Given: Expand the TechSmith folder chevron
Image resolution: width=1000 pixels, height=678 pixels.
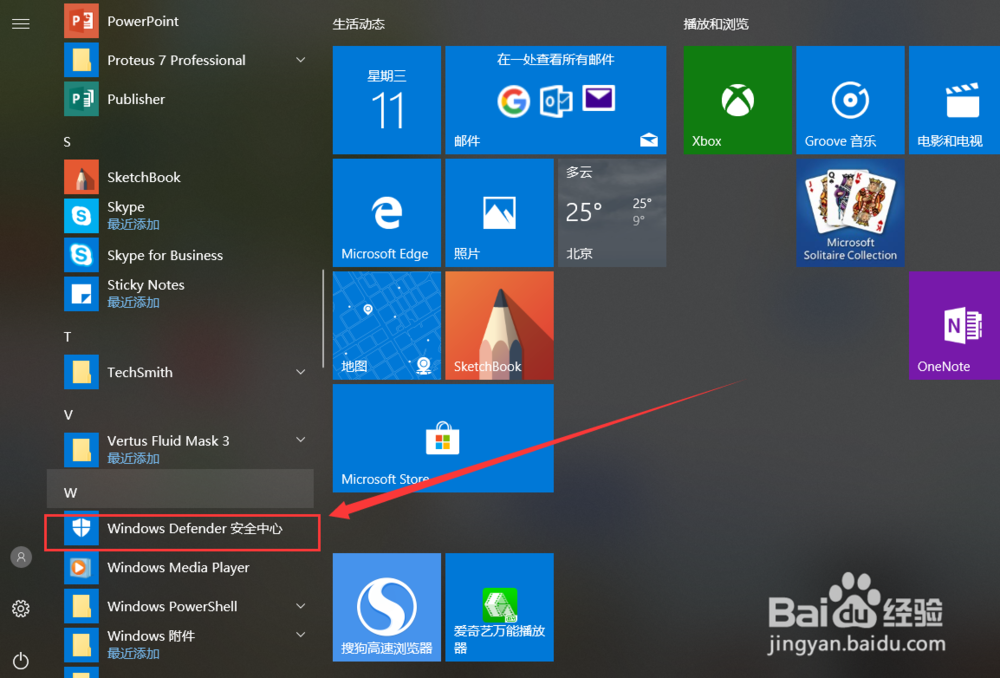Looking at the screenshot, I should coord(300,372).
